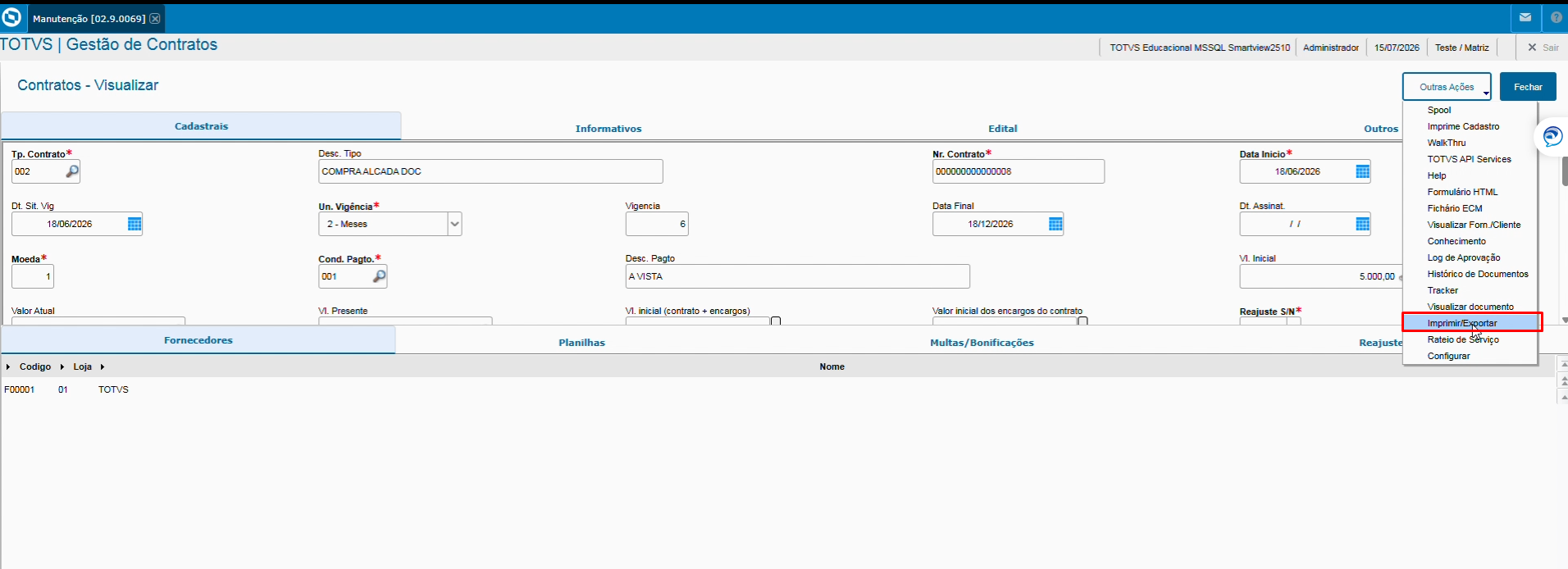Open Dt. Assinat. calendar picker
This screenshot has width=1568, height=569.
[x=1362, y=224]
